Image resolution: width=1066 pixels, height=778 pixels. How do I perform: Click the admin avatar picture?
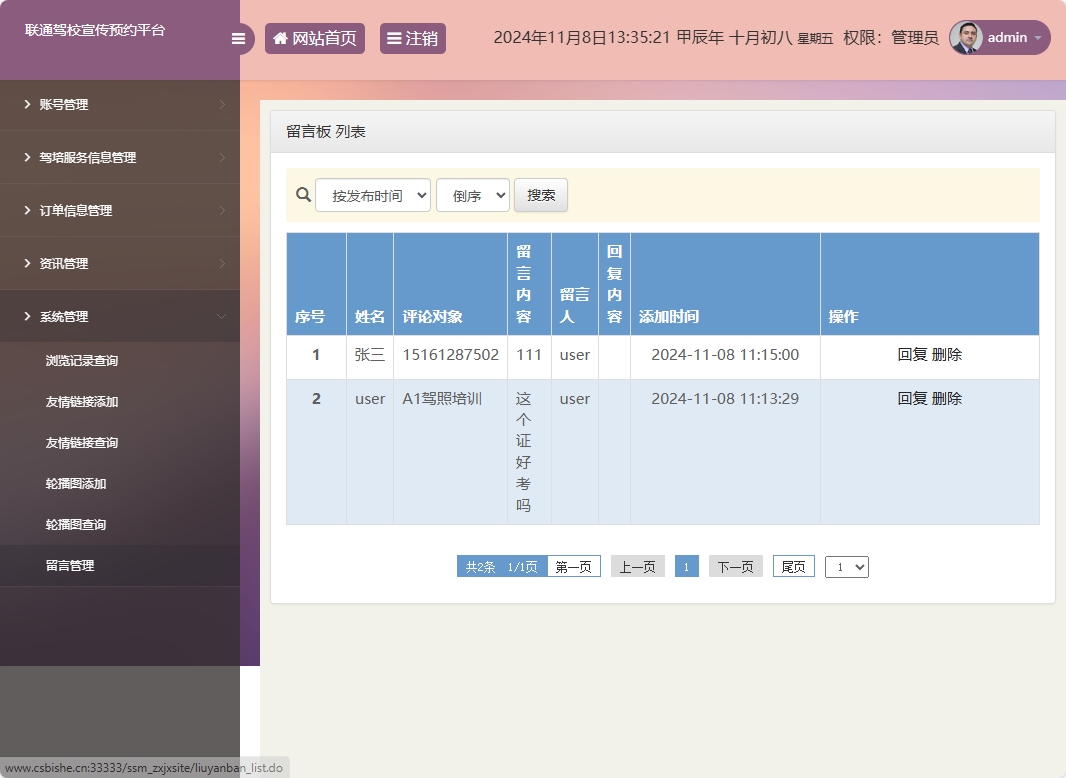coord(968,38)
